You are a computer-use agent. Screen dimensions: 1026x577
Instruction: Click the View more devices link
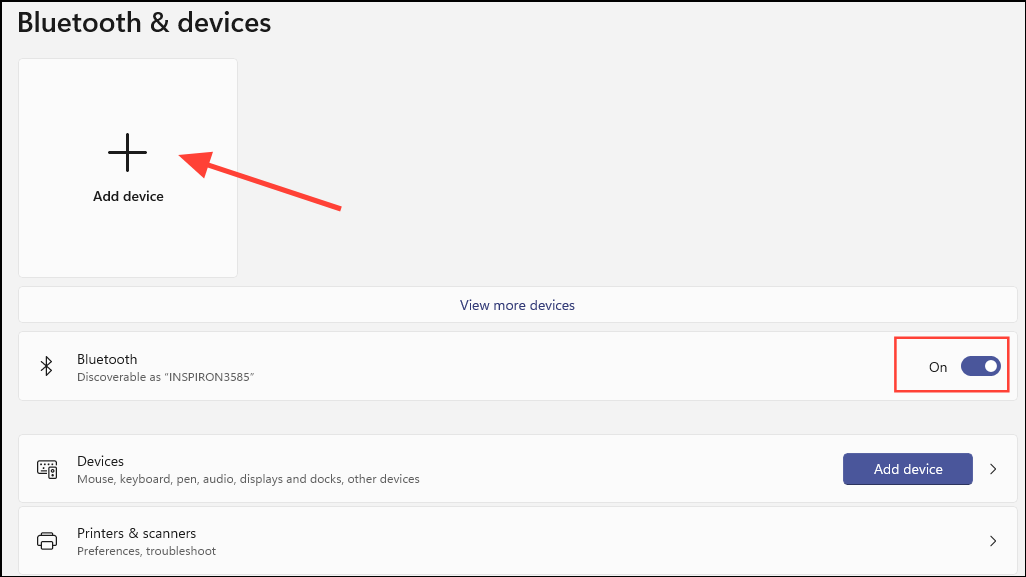pyautogui.click(x=517, y=305)
